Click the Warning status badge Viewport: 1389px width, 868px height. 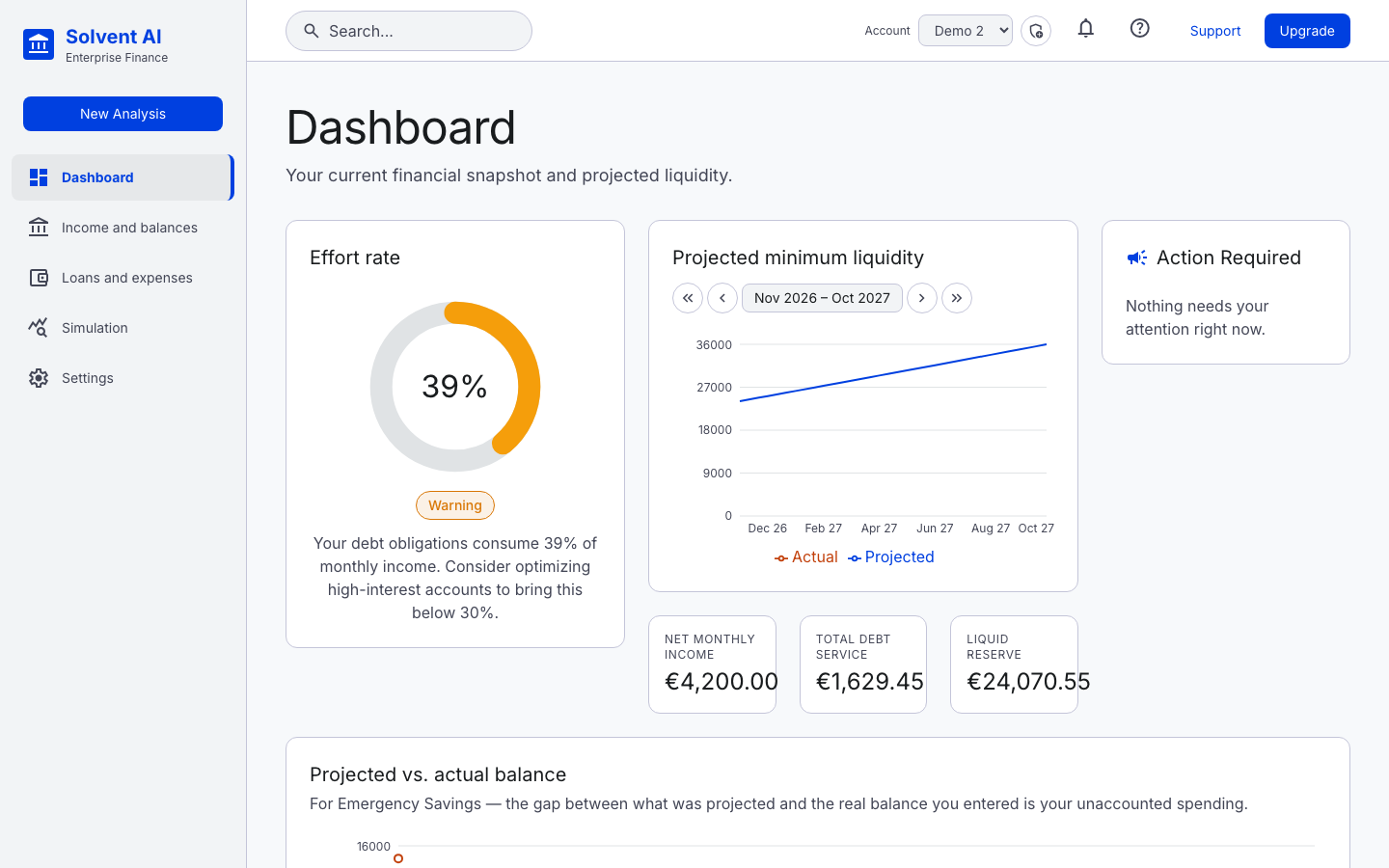tap(455, 505)
